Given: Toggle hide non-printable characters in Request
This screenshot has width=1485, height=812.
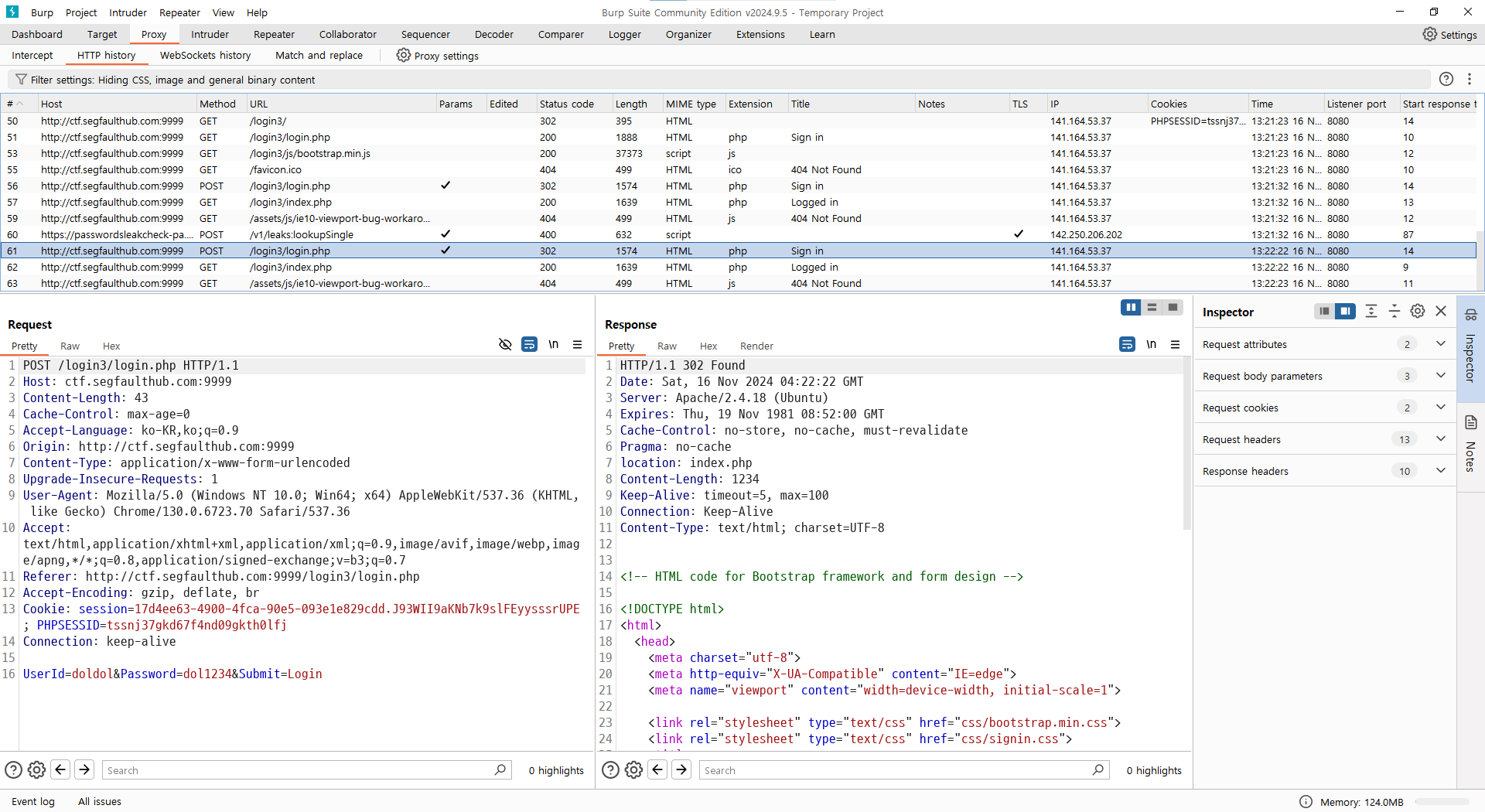Looking at the screenshot, I should tap(505, 344).
